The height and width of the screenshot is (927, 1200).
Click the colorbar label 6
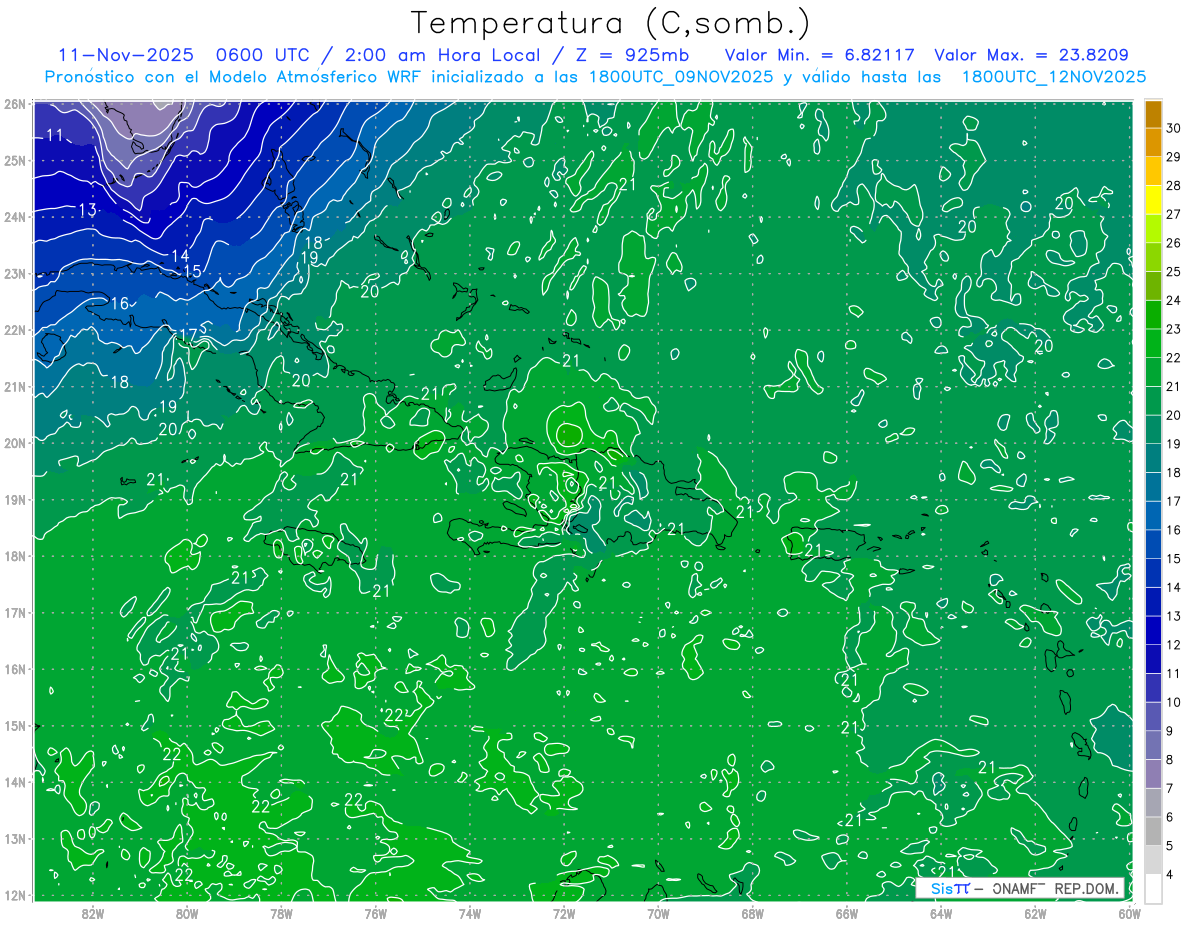coord(1171,817)
